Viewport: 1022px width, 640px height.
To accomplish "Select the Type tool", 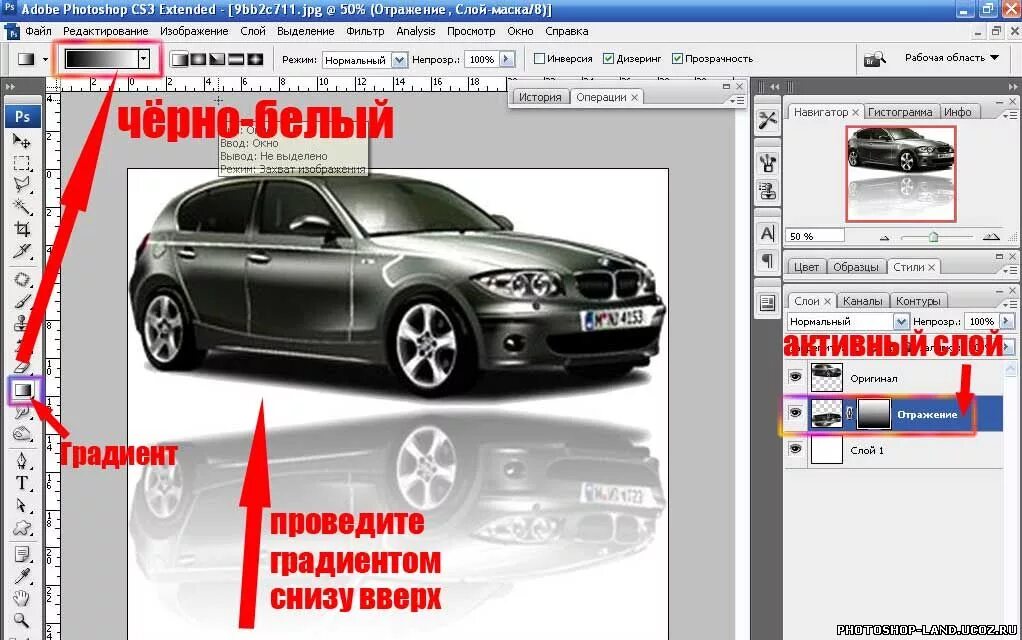I will click(x=22, y=483).
